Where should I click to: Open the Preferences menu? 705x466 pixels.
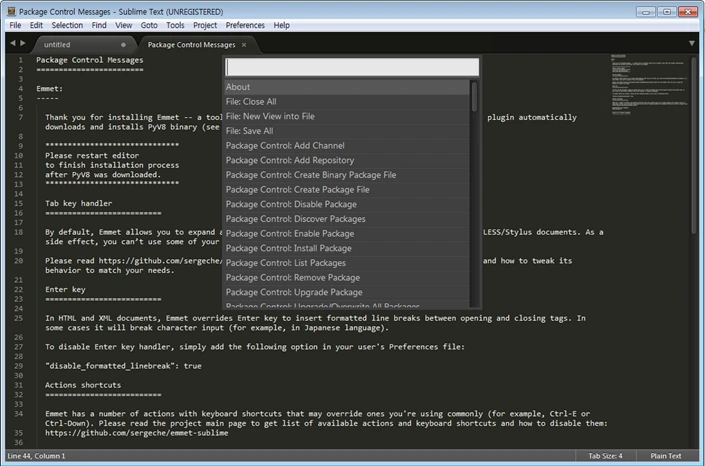tap(245, 25)
